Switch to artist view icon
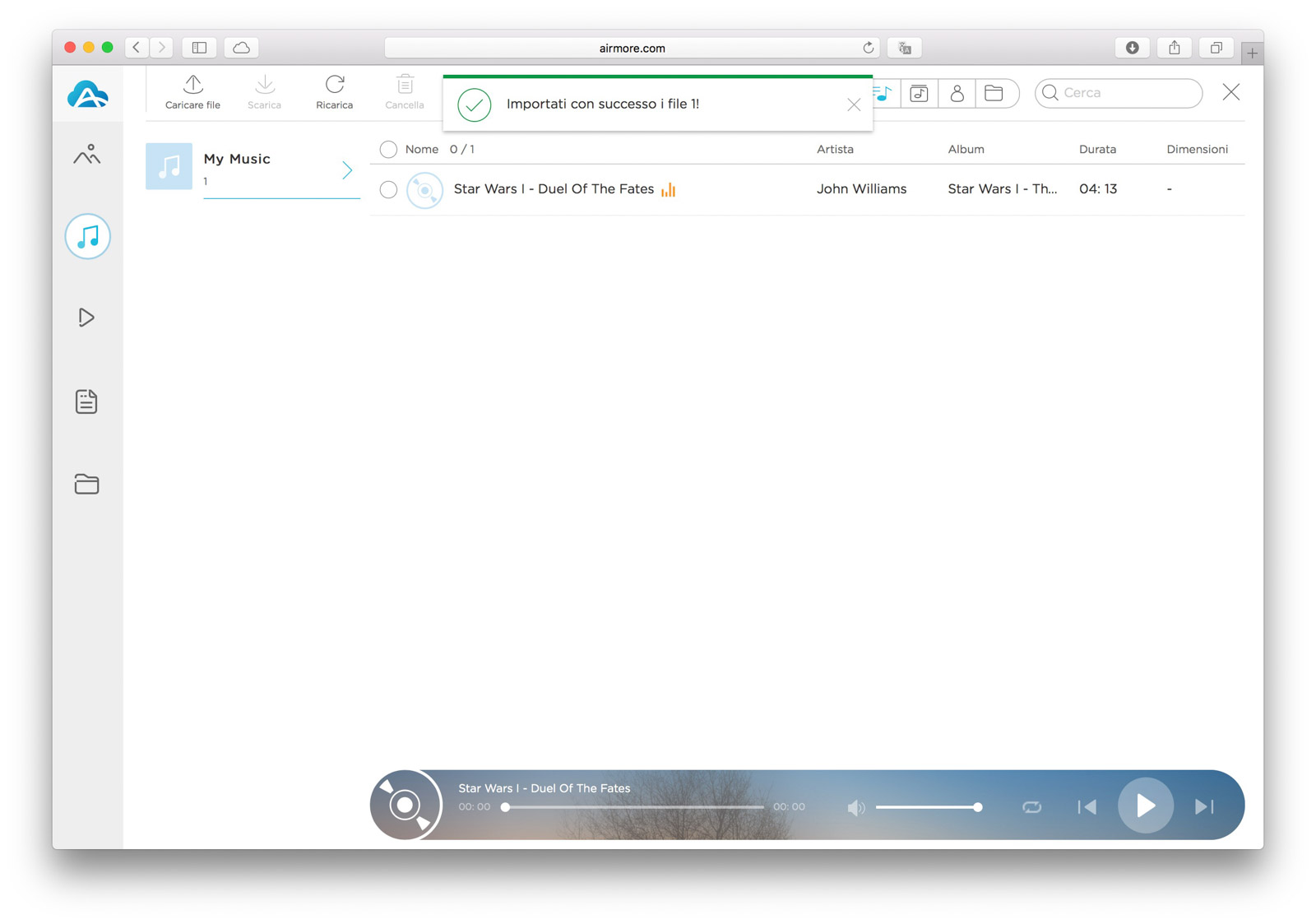This screenshot has height=924, width=1316. [x=957, y=93]
